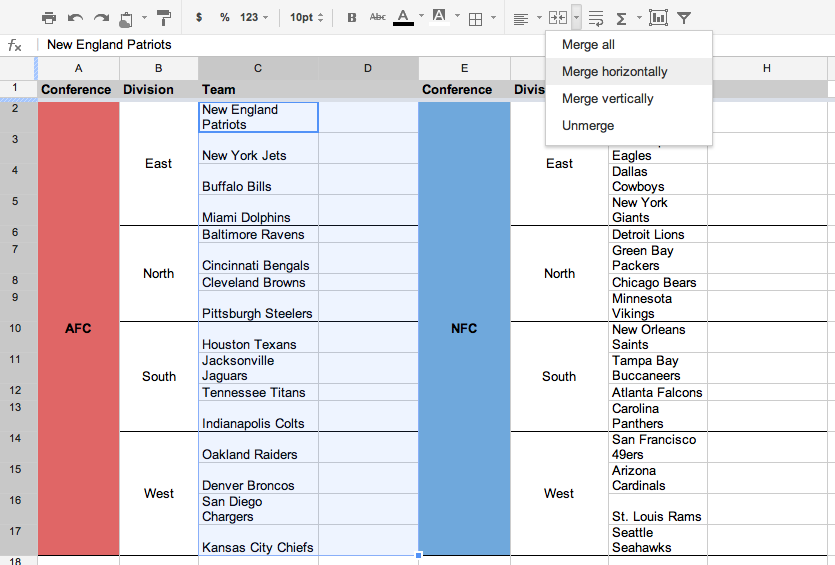The height and width of the screenshot is (565, 835).
Task: Choose Merge horizontally from menu
Action: tap(629, 71)
